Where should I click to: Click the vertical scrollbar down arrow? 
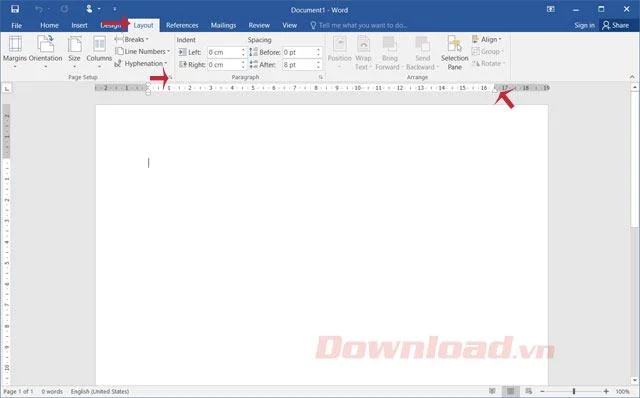[x=635, y=380]
